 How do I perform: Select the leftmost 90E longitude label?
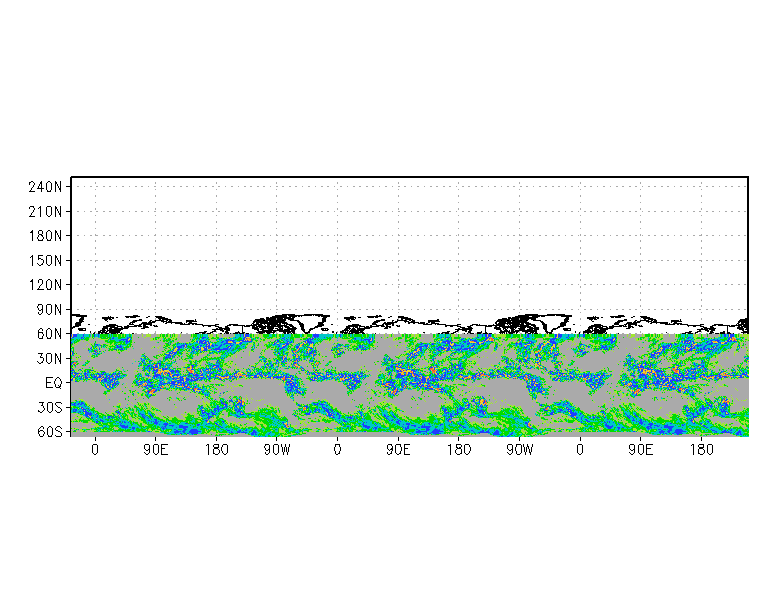click(156, 450)
